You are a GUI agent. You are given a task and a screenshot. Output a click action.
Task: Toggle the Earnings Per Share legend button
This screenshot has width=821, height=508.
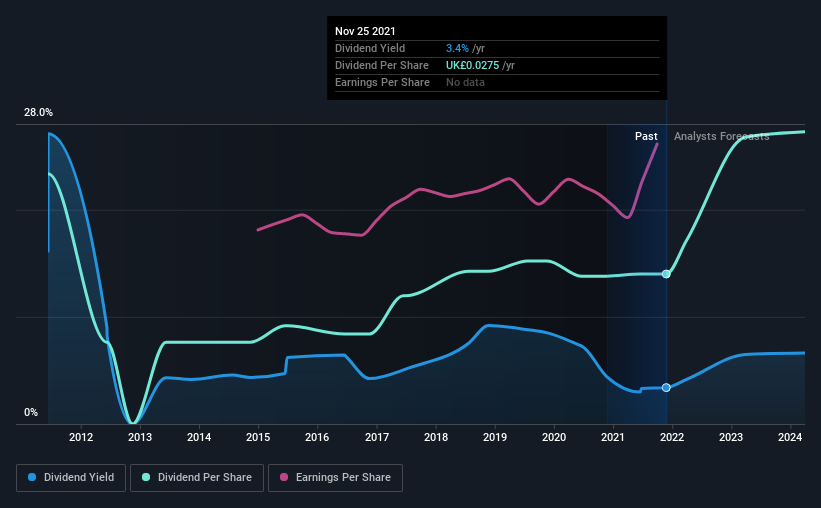336,478
